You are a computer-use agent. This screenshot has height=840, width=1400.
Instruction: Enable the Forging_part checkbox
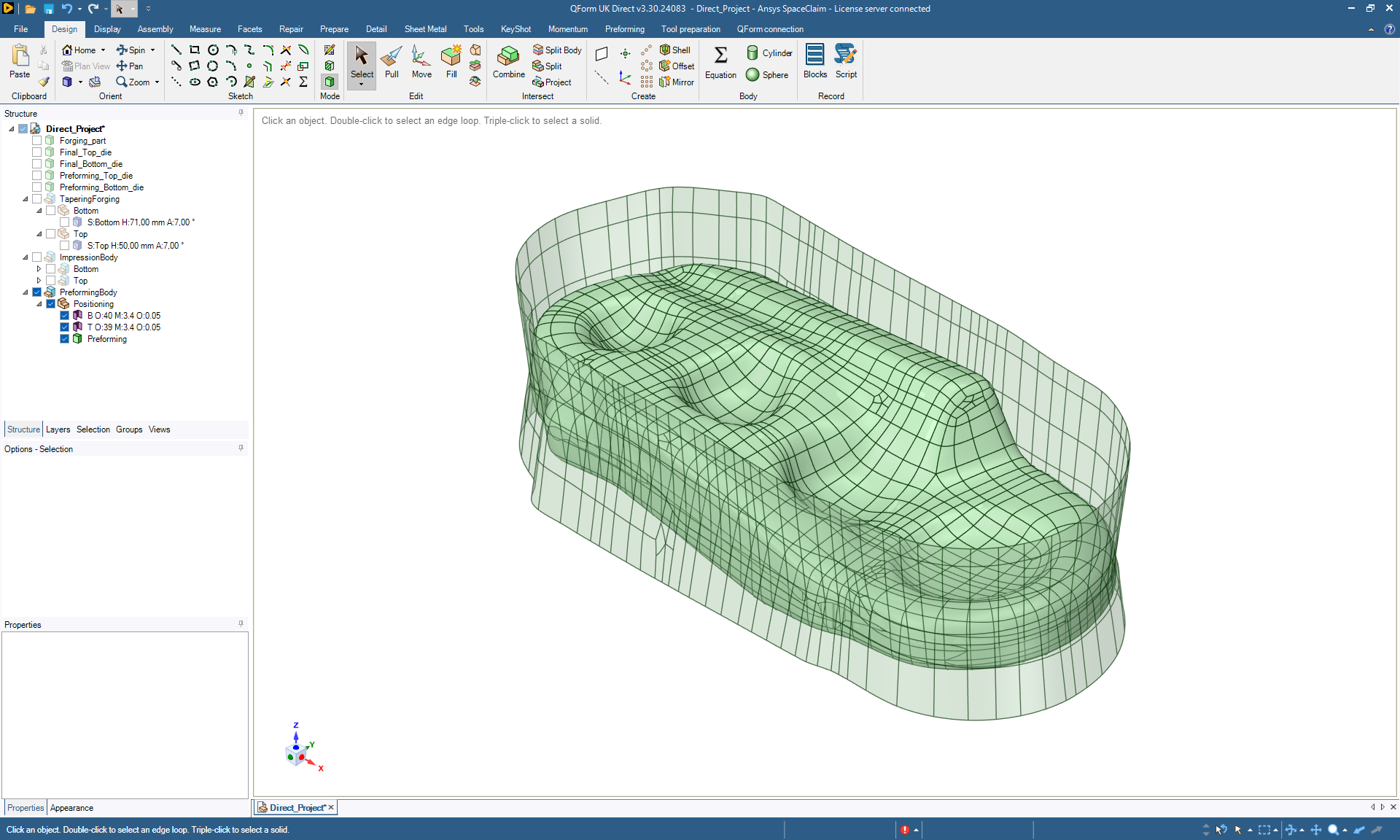[x=36, y=141]
